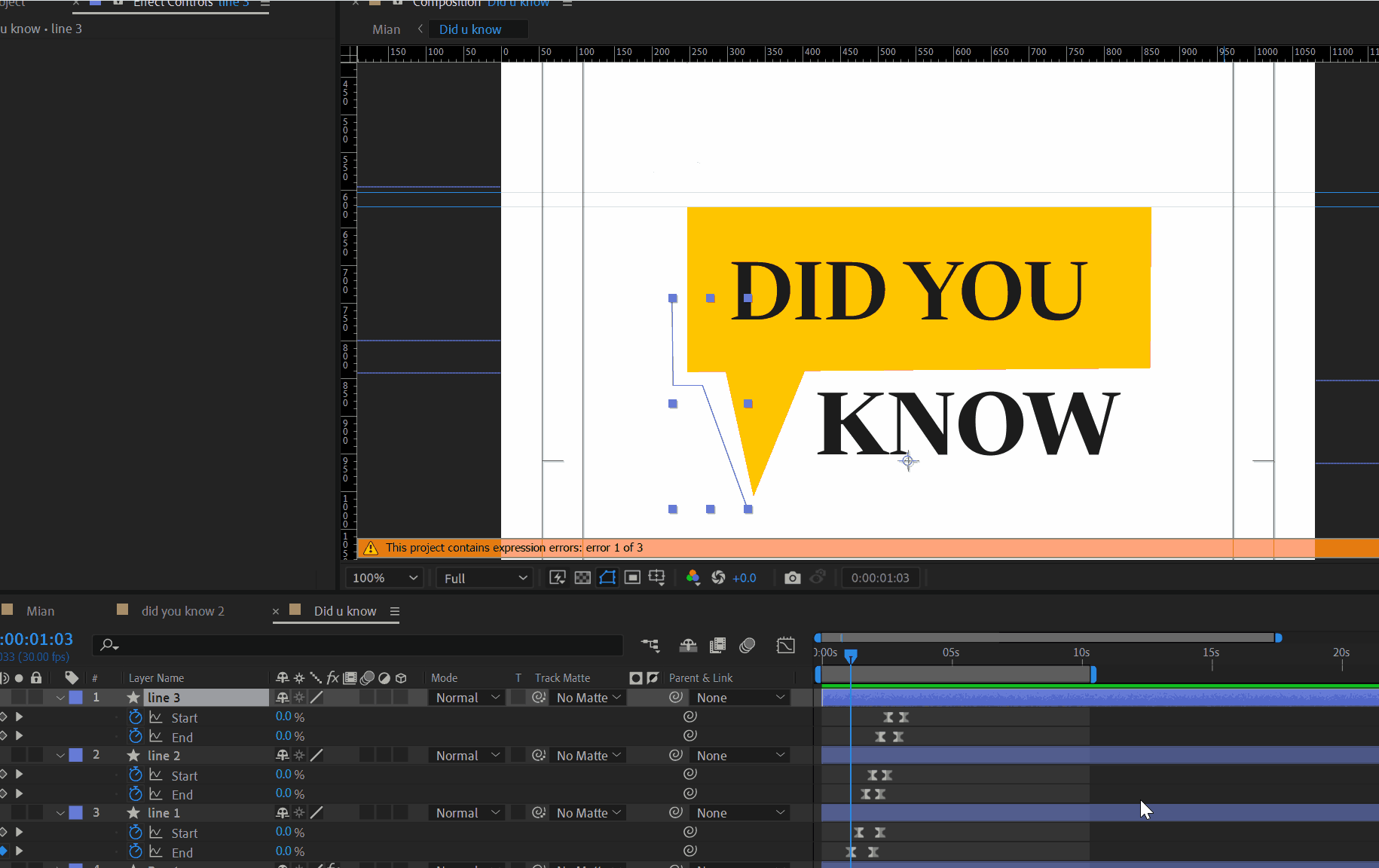Image resolution: width=1379 pixels, height=868 pixels.
Task: Open the 100% magnification dropdown
Action: [383, 578]
